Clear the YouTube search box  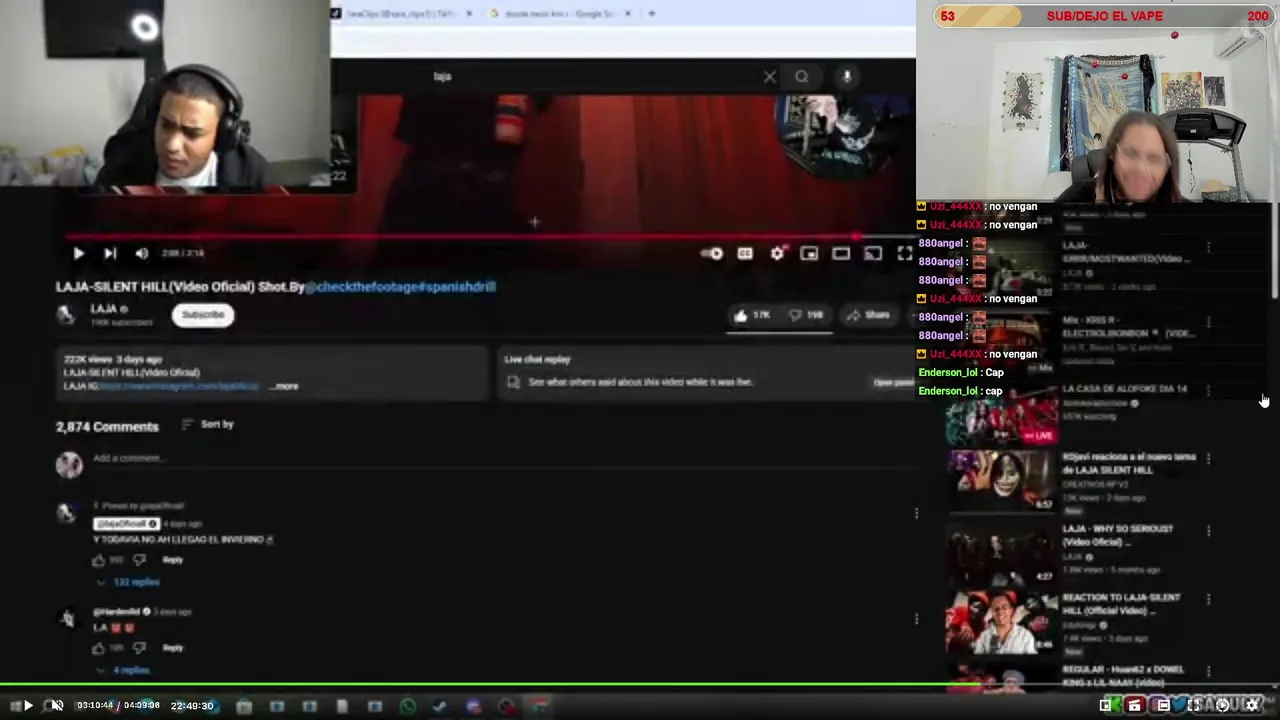[769, 76]
